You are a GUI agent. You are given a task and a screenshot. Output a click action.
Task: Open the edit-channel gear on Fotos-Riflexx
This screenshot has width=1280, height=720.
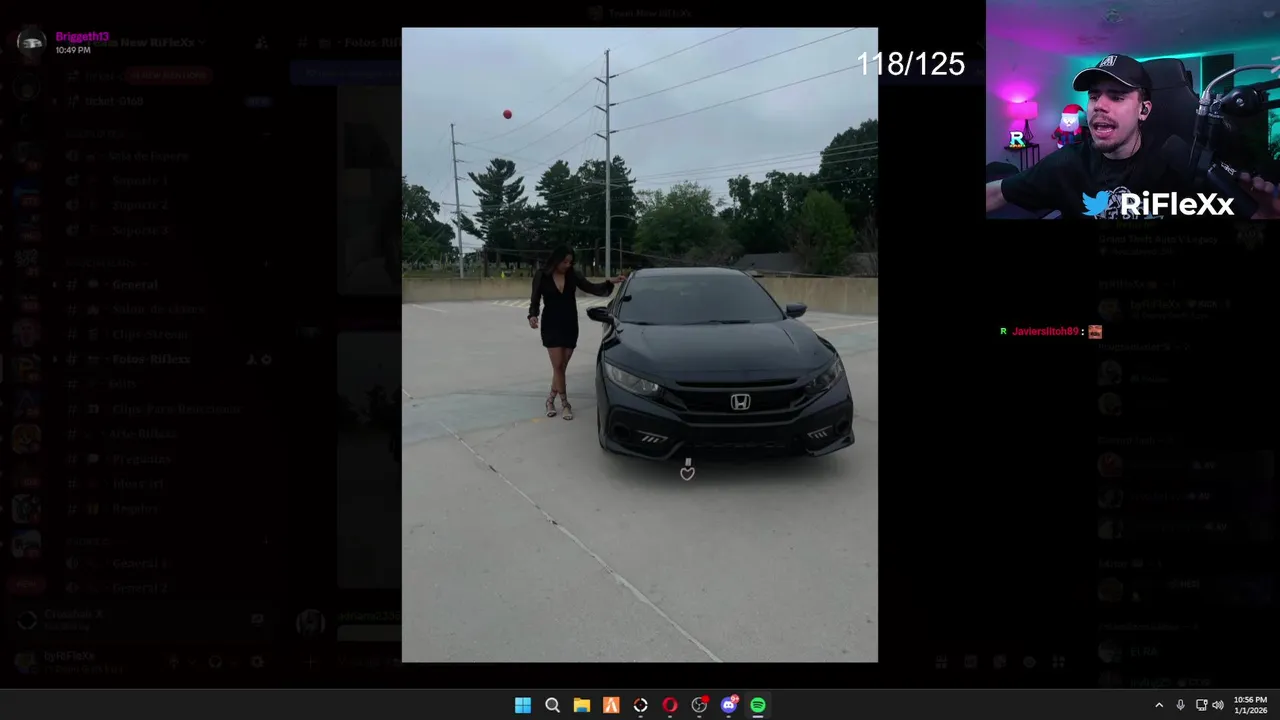266,359
